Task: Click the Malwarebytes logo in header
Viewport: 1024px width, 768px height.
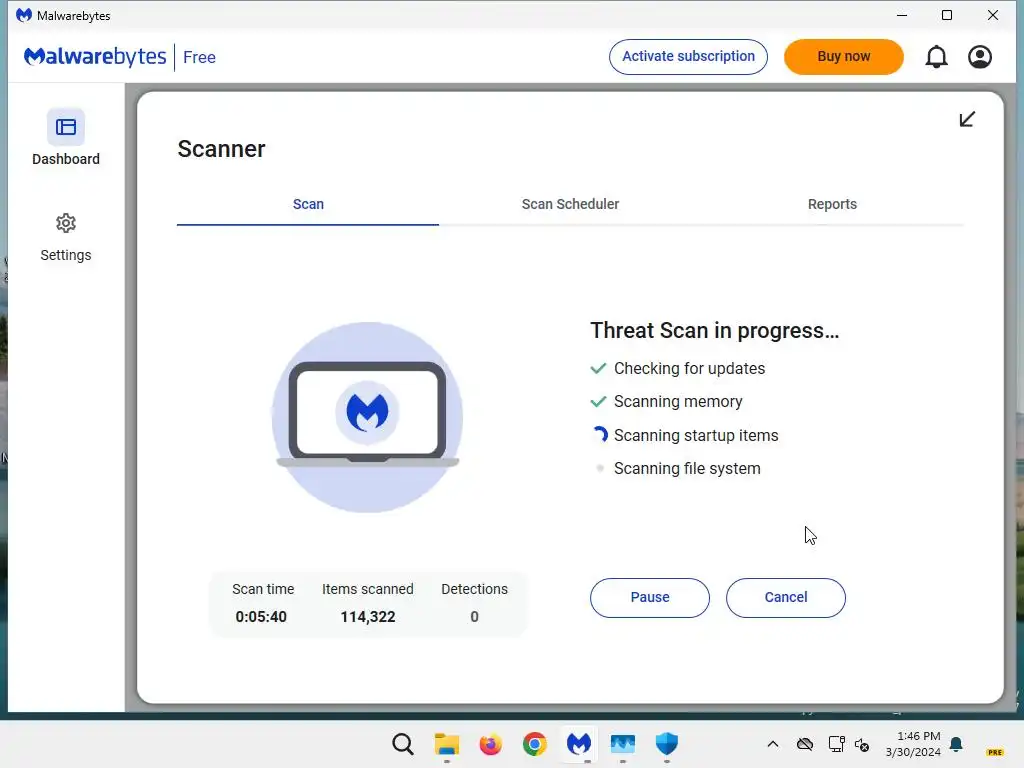Action: tap(95, 57)
